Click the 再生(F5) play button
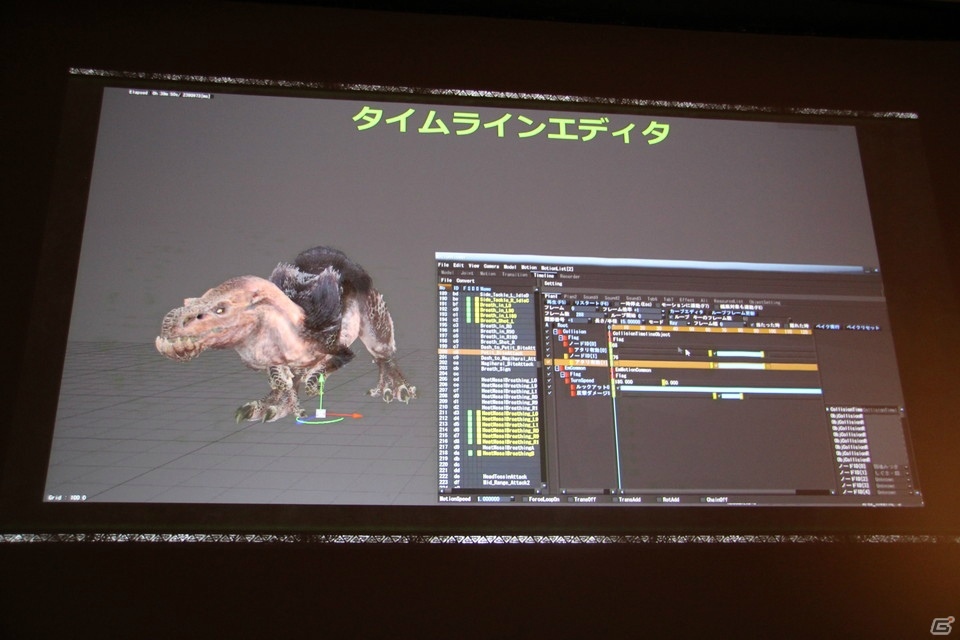Screen dimensions: 960x640 pyautogui.click(x=556, y=303)
